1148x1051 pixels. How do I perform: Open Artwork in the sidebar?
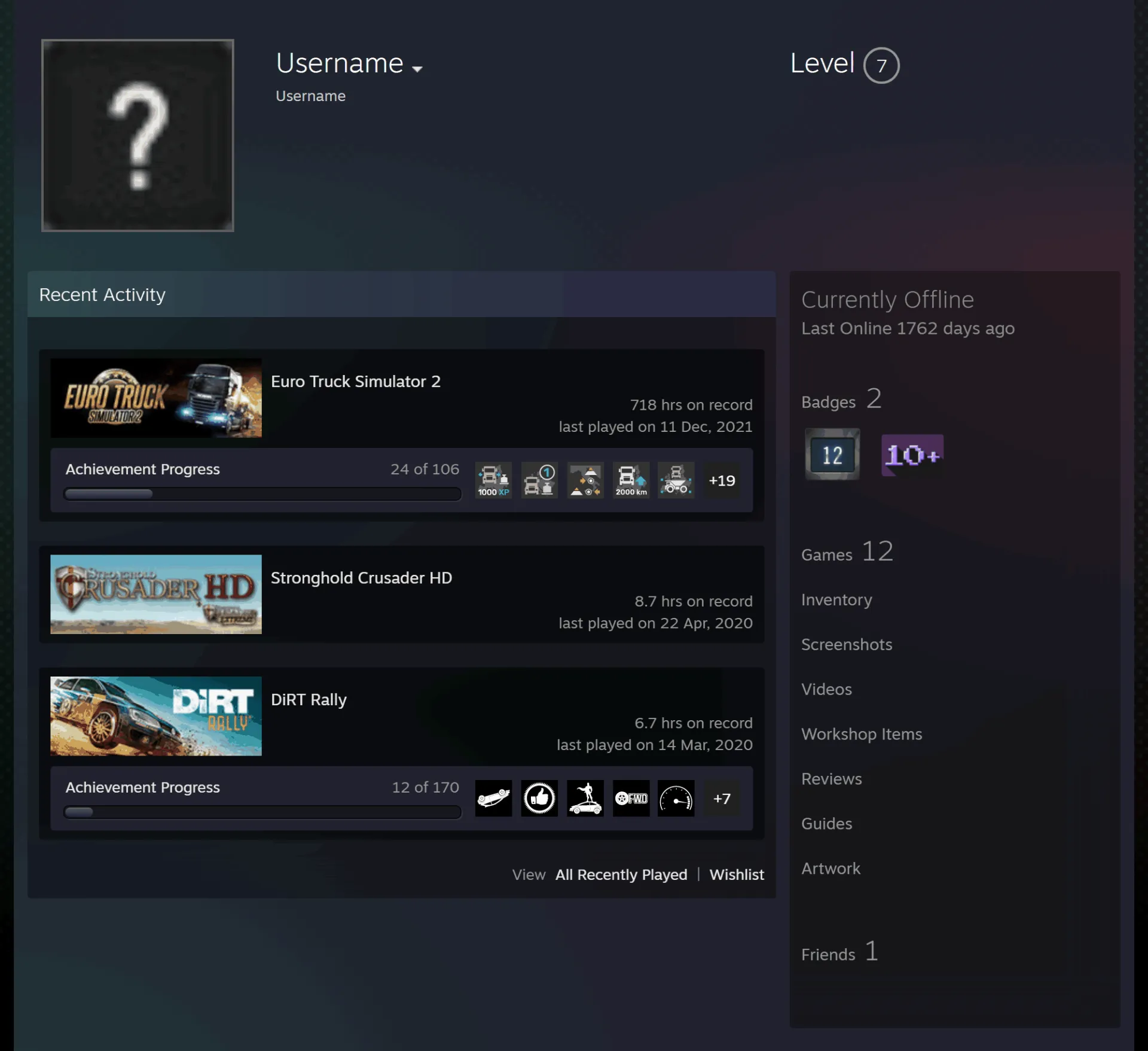[x=831, y=869]
